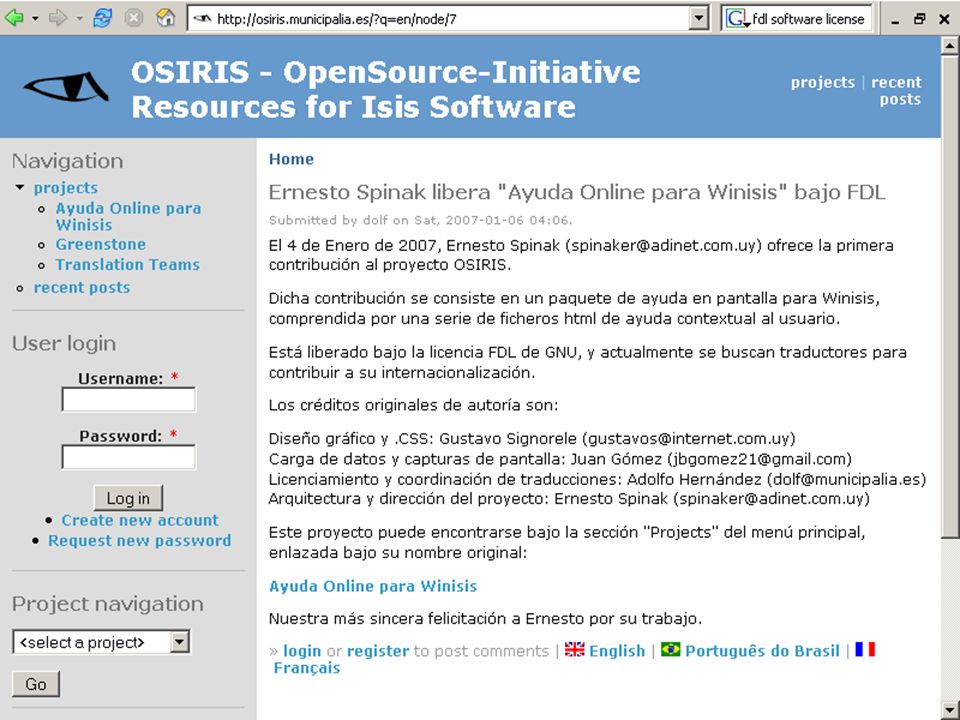The image size is (960, 720).
Task: Click the Password input field
Action: click(129, 457)
